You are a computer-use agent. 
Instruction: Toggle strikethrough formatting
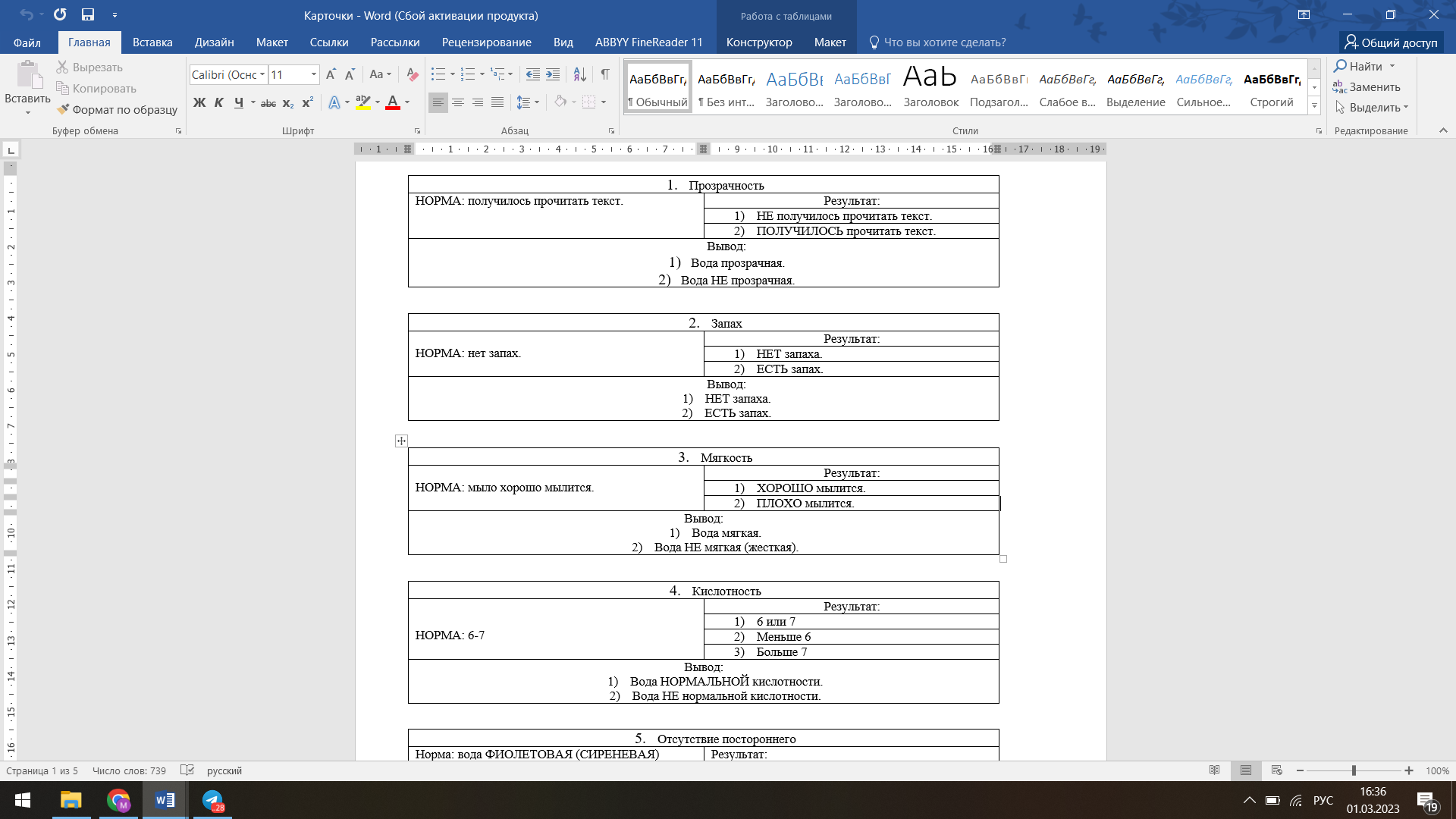click(x=268, y=102)
